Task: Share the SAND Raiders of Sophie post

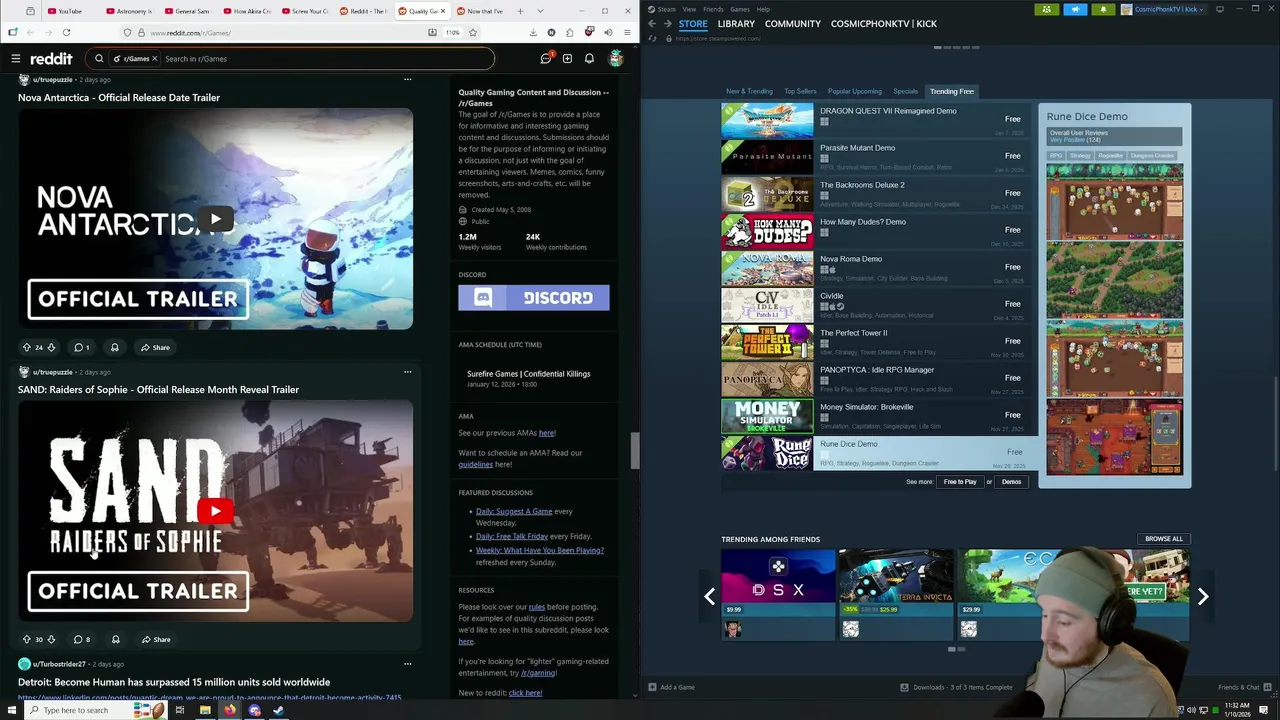Action: (155, 639)
